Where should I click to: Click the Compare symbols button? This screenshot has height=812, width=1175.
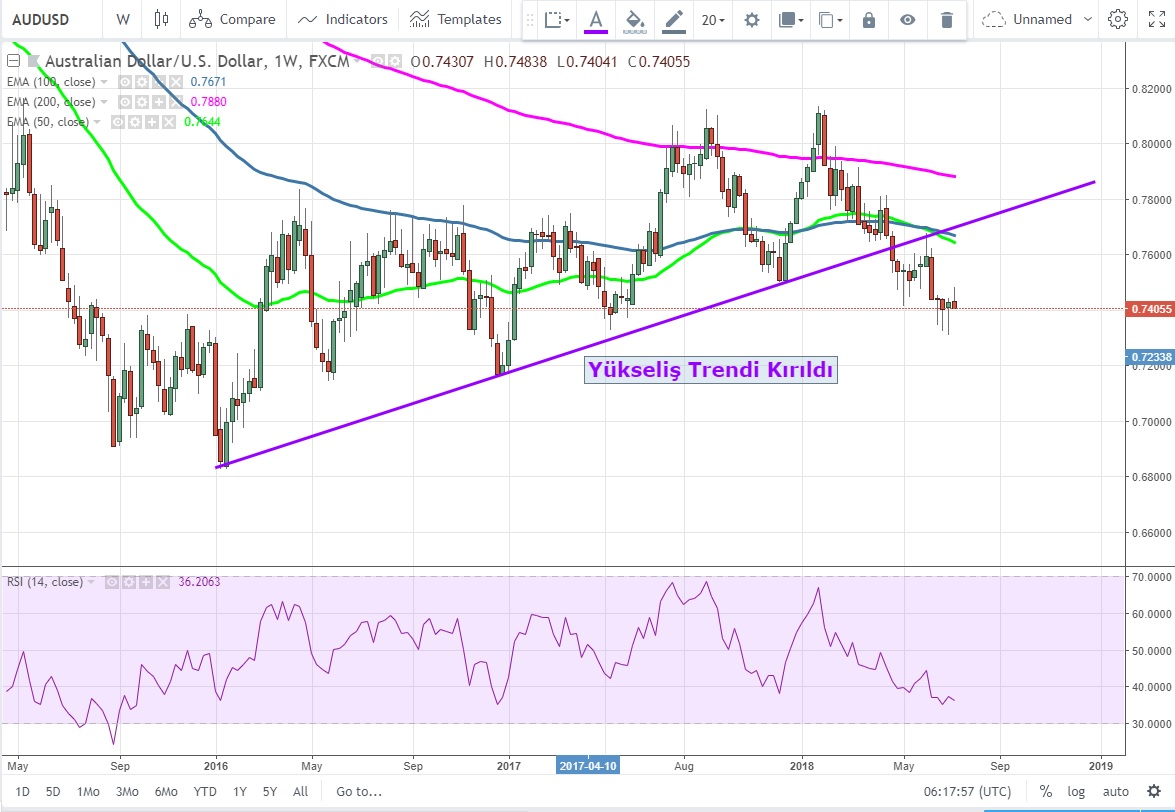[233, 19]
